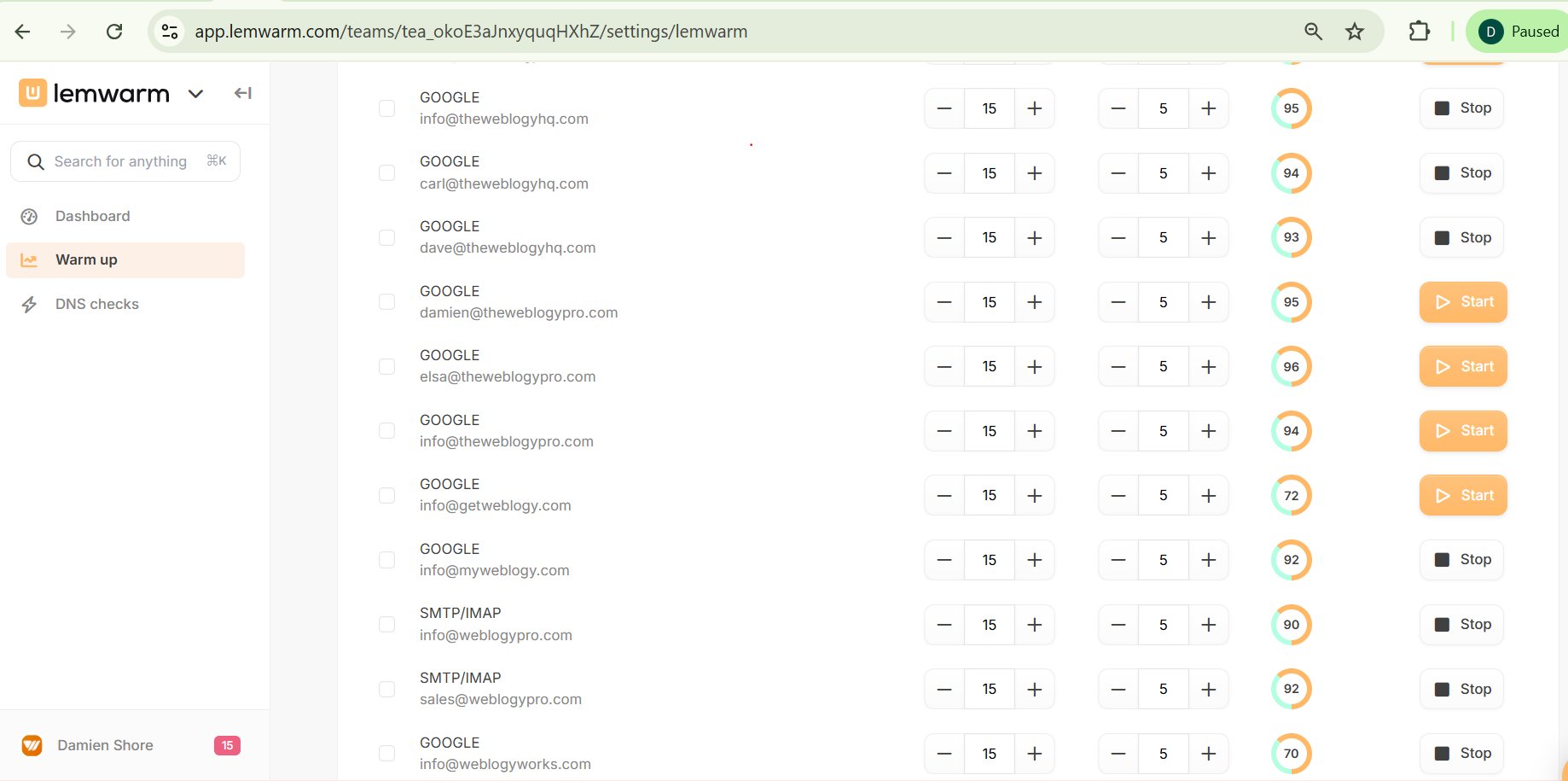This screenshot has height=781, width=1568.
Task: Click the Warm up chart icon
Action: [x=29, y=260]
